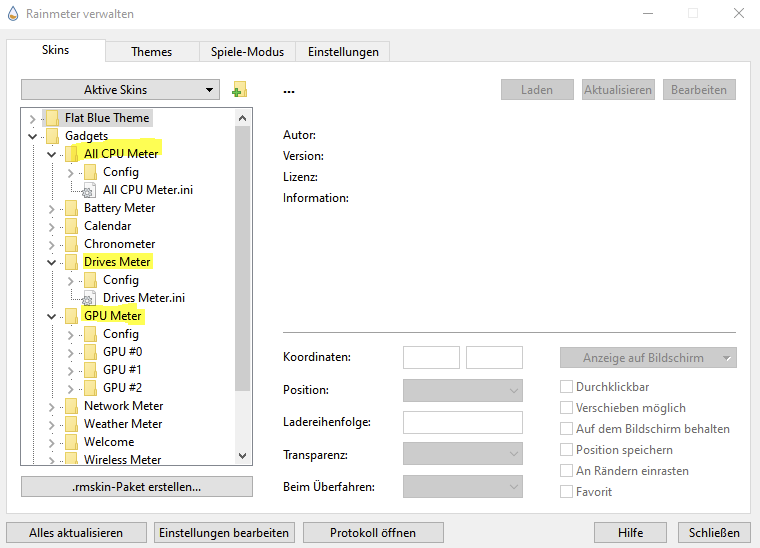Enable the Durchklickbar checkbox
This screenshot has height=548, width=760.
point(566,387)
